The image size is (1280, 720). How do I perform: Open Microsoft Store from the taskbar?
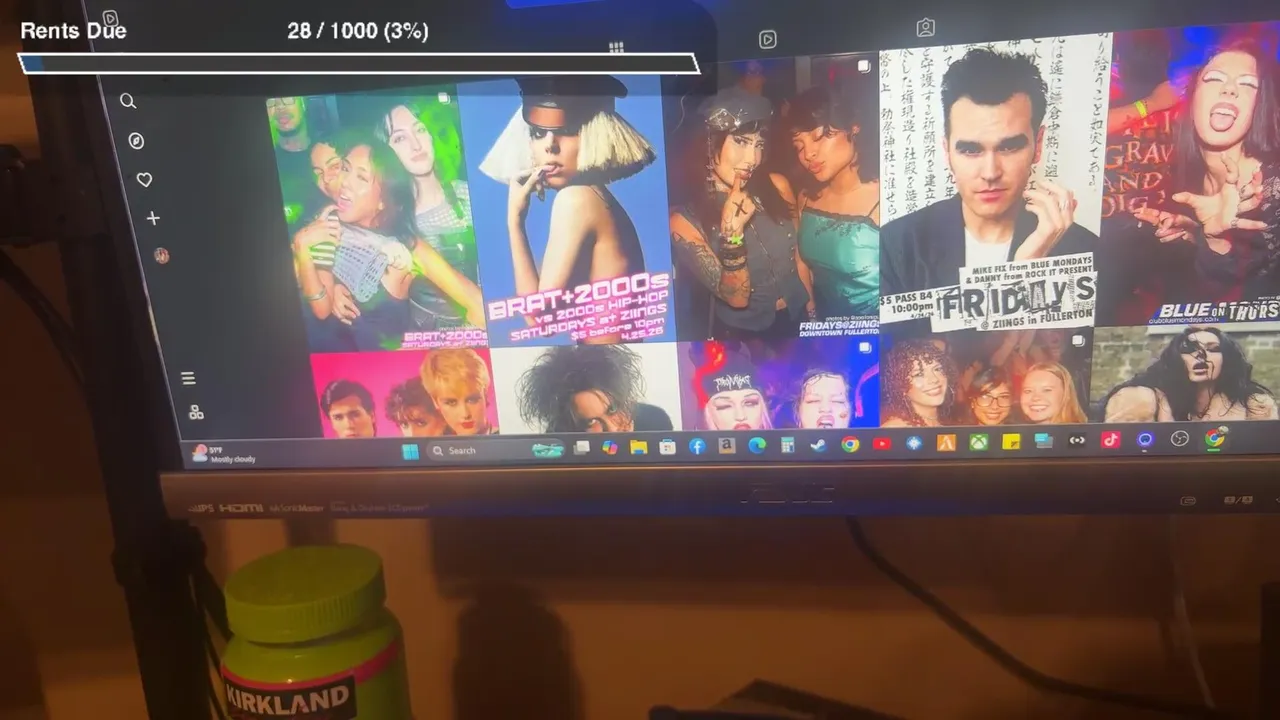pos(667,447)
